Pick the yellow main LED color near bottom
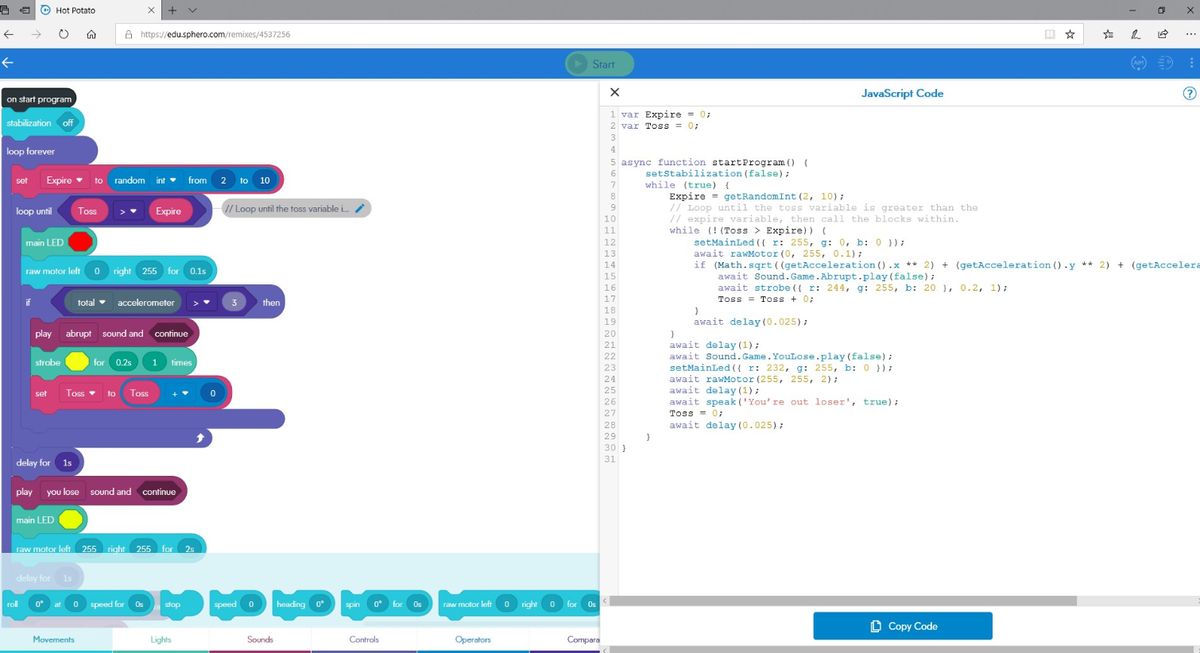Viewport: 1200px width, 653px height. click(x=70, y=520)
